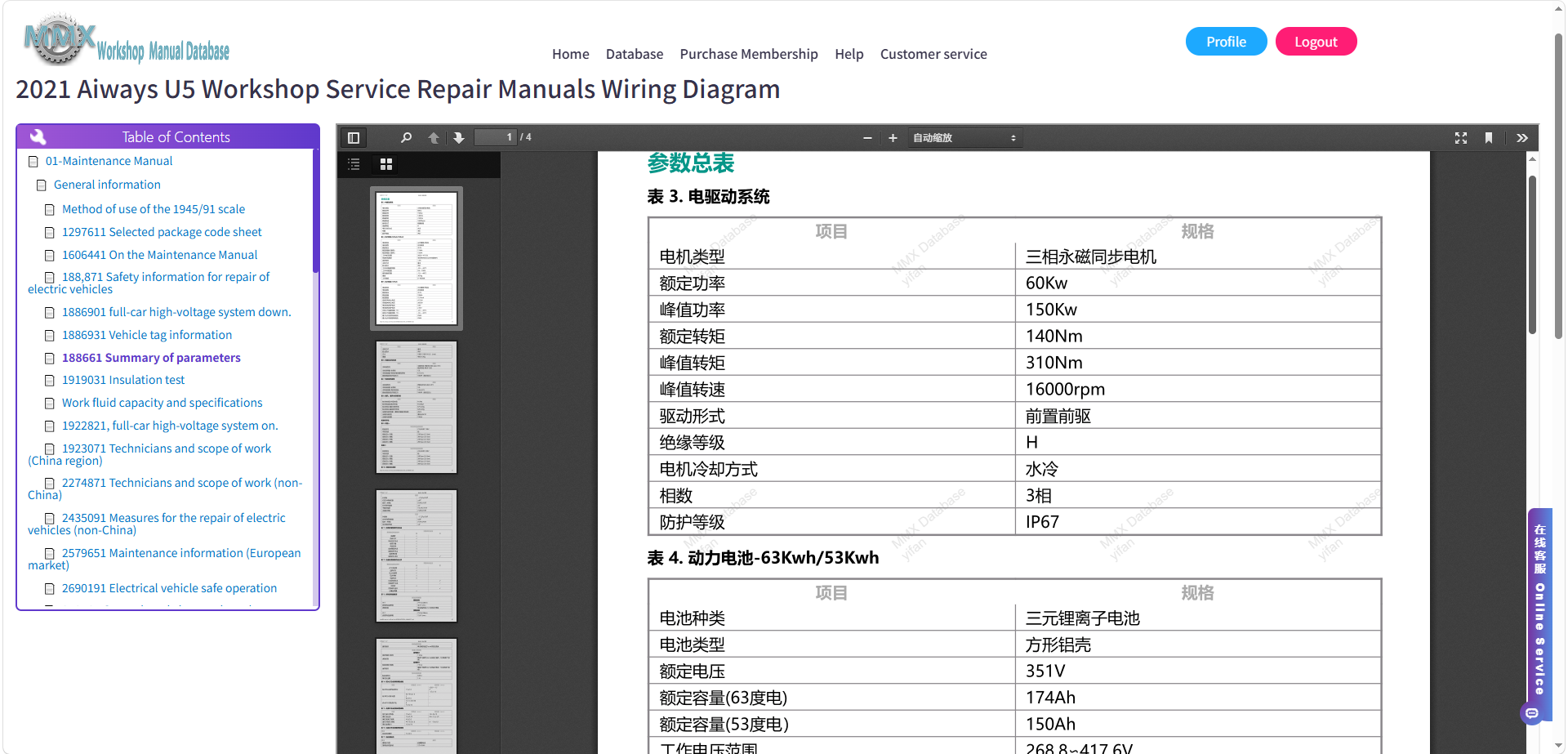
Task: Open 1606441 On the Maintenance Manual
Action: 159,255
